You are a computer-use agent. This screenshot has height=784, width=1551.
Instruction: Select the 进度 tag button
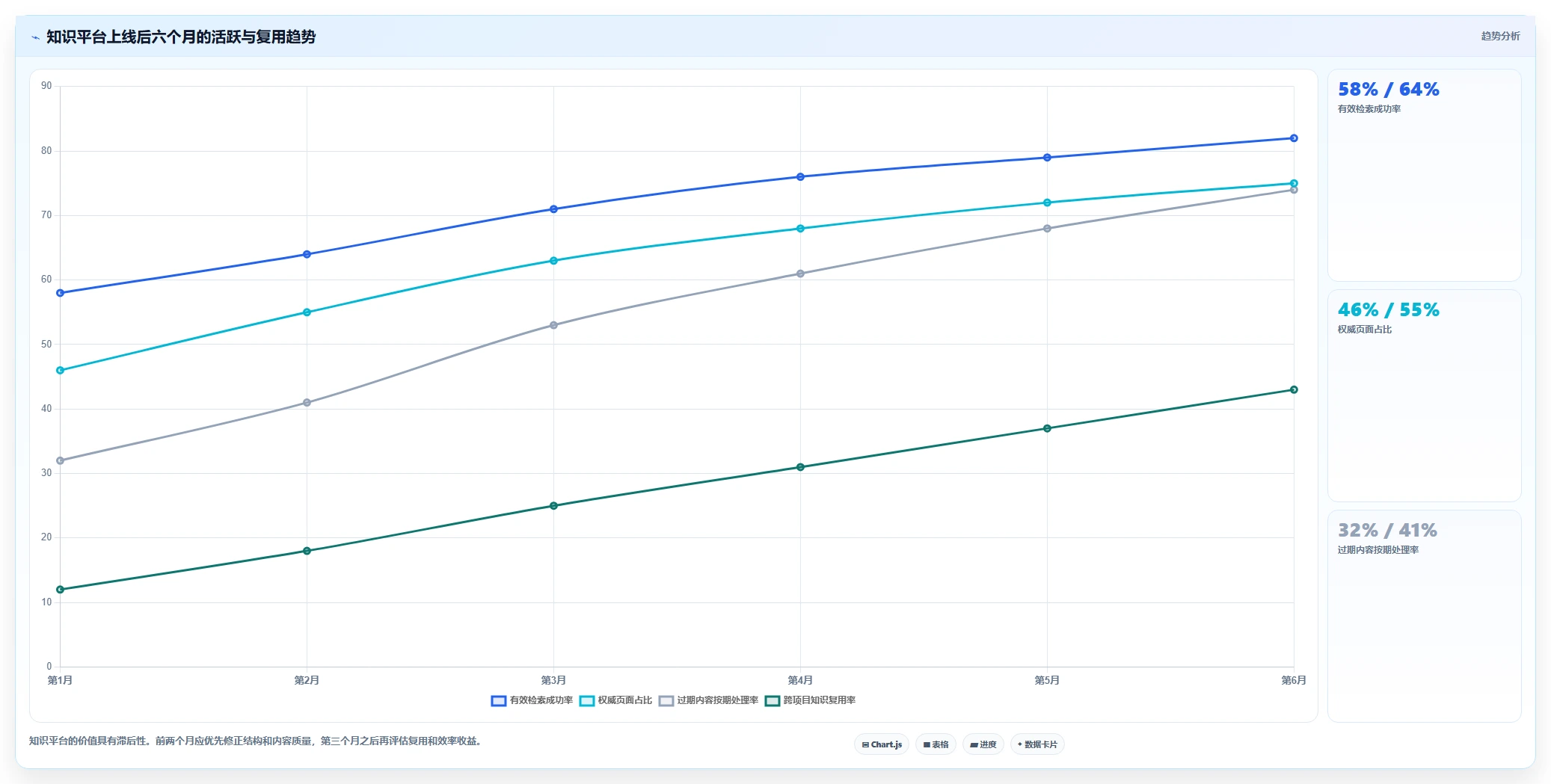(x=983, y=744)
